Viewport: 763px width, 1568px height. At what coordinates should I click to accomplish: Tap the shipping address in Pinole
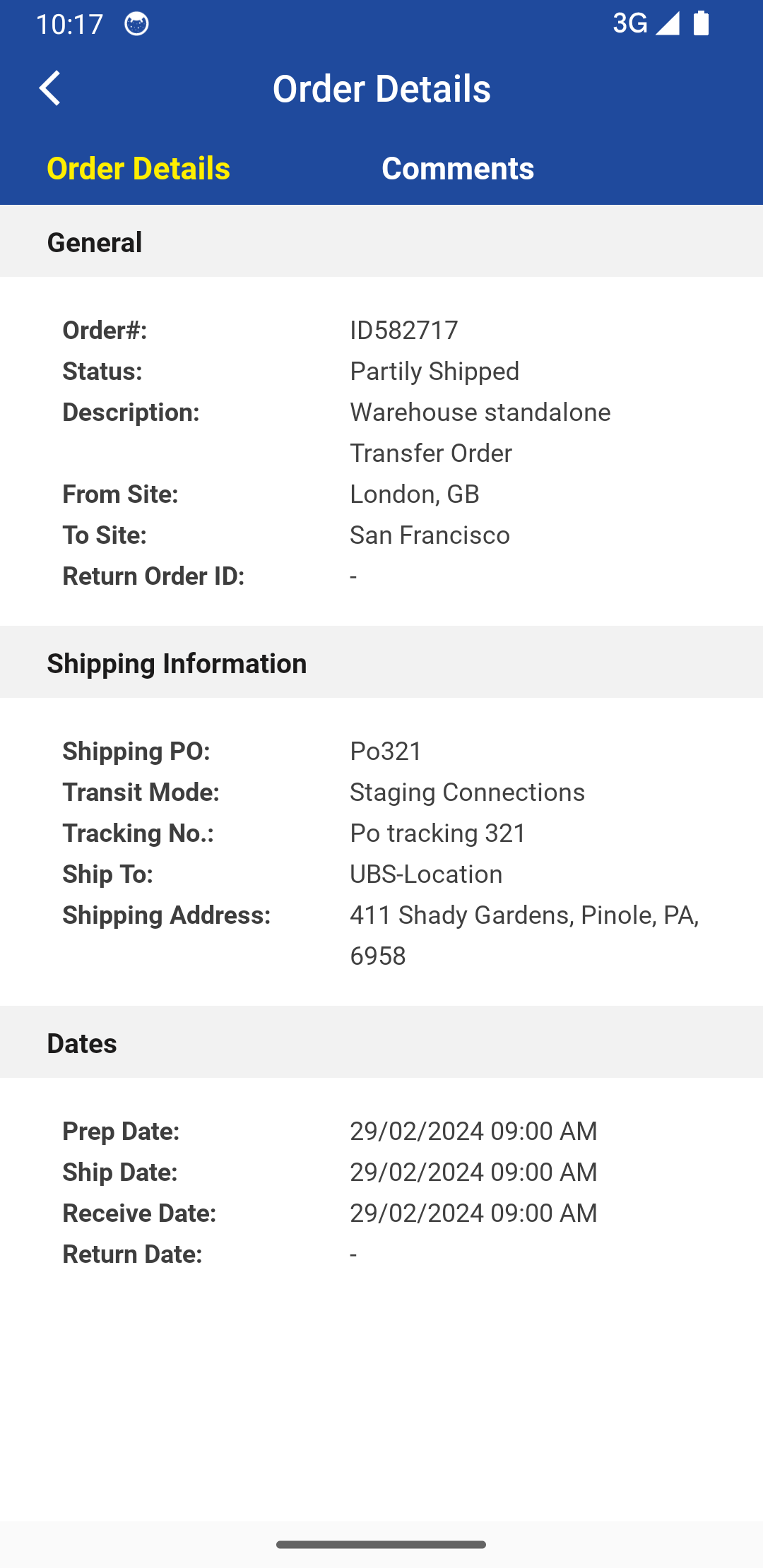(x=524, y=915)
